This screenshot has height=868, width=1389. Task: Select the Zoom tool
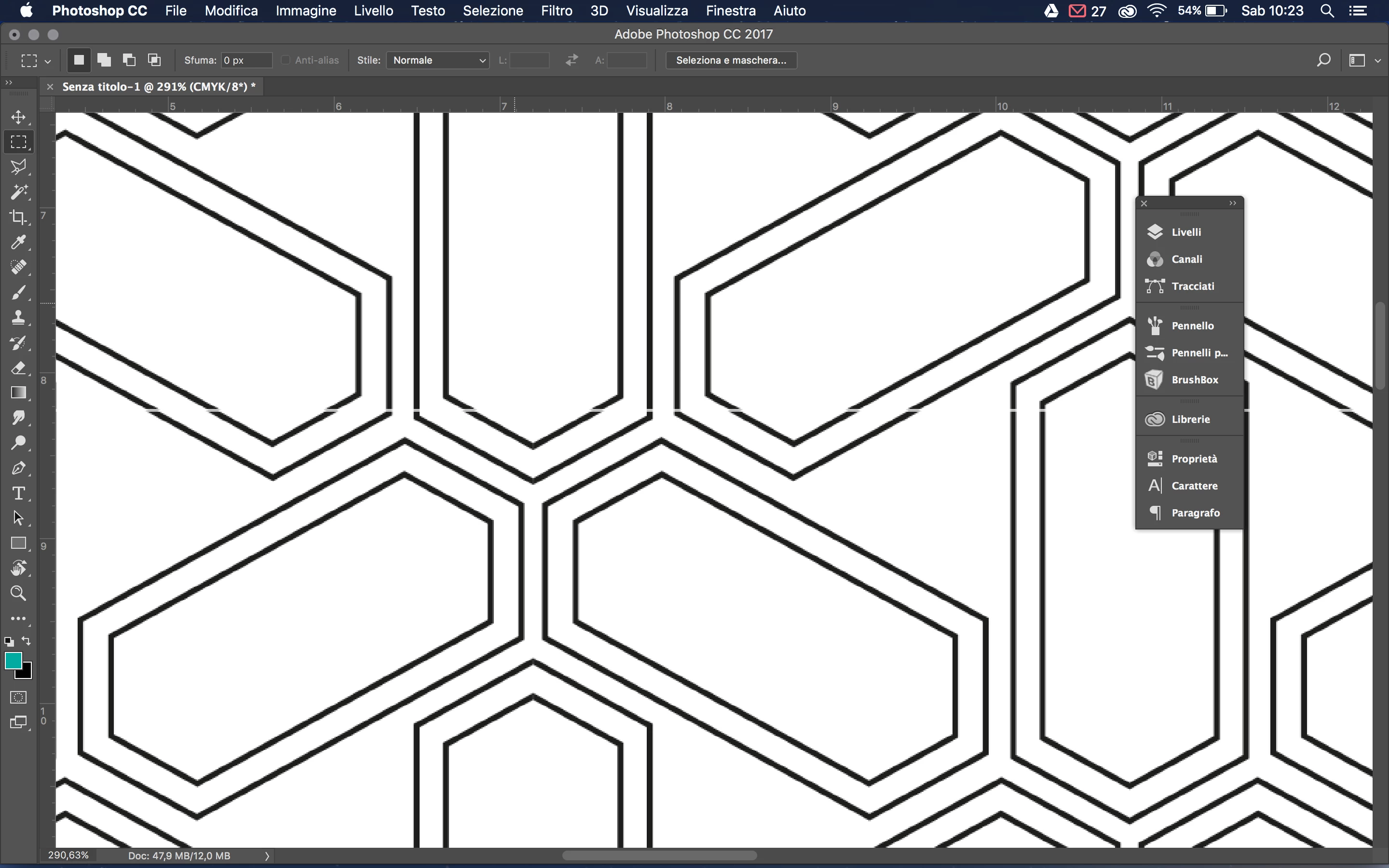(18, 593)
